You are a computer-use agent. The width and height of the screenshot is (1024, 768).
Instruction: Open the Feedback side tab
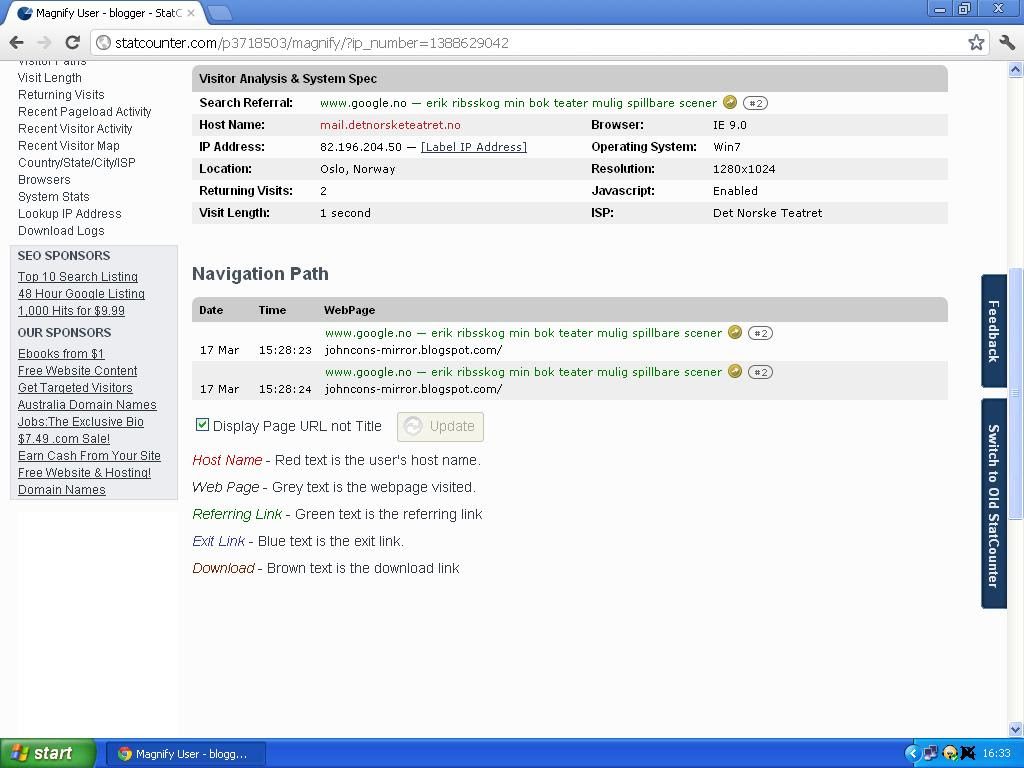[993, 331]
